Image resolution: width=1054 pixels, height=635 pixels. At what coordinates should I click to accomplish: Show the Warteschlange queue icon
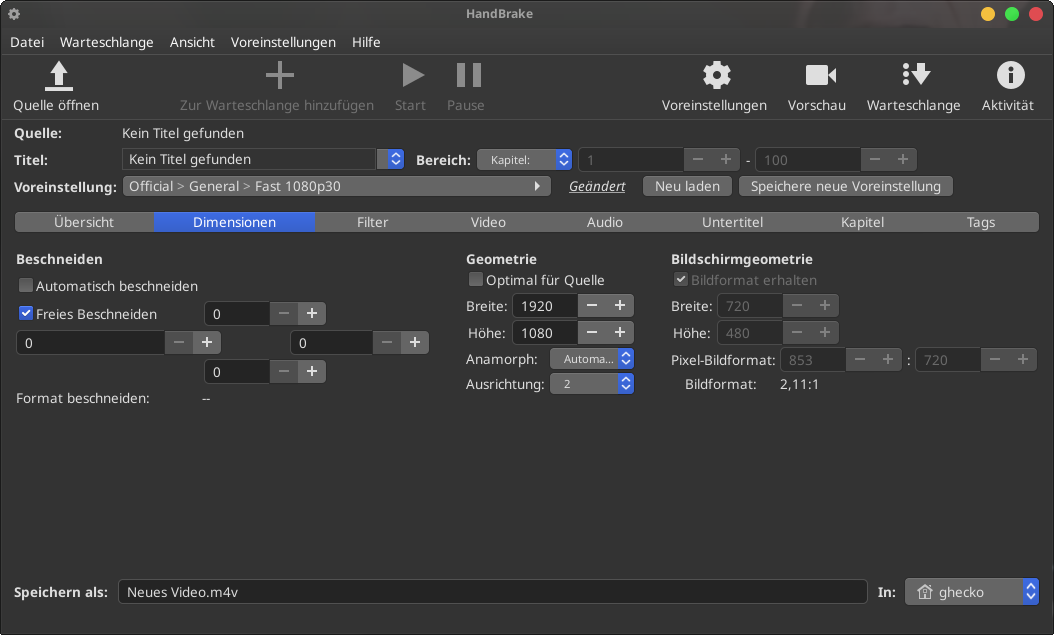click(916, 75)
